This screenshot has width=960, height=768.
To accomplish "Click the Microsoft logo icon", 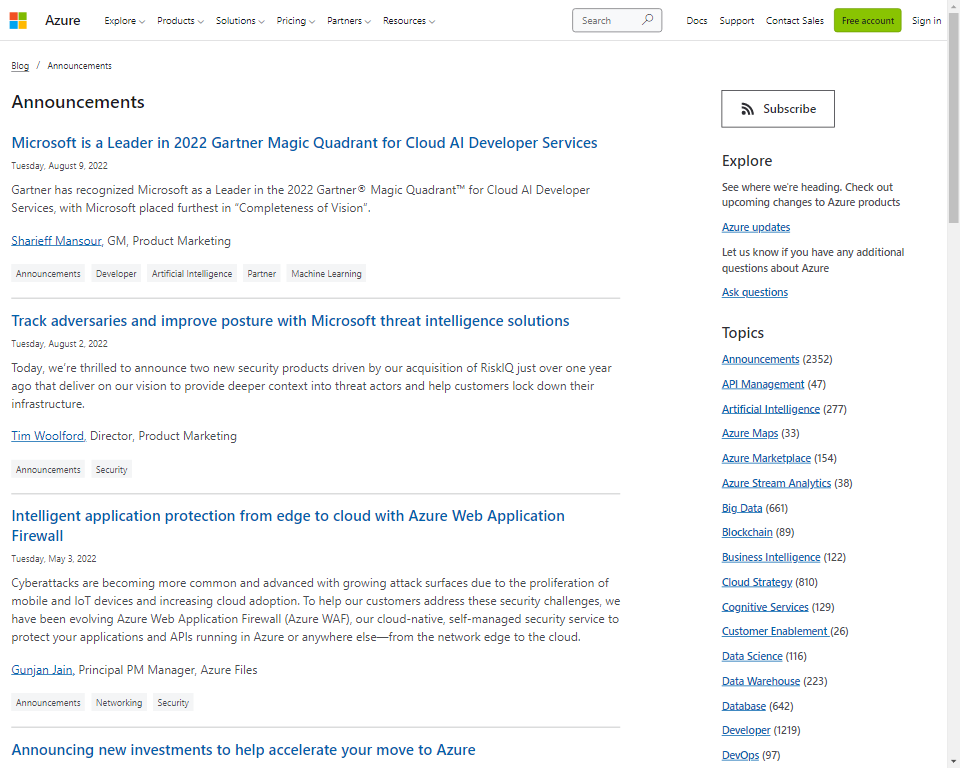I will (x=18, y=20).
